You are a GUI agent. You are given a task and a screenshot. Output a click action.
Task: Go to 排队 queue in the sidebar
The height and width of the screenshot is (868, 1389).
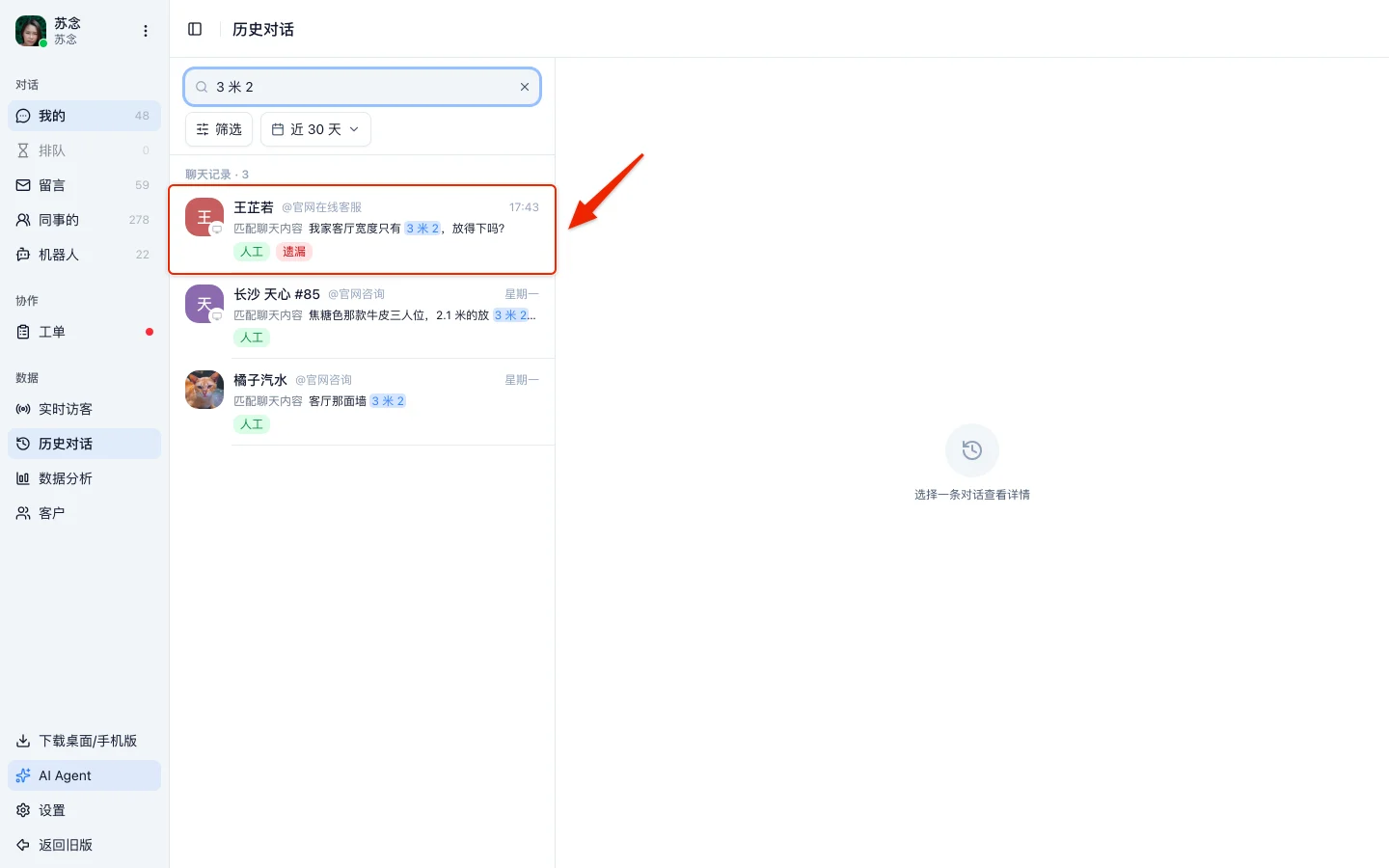(x=84, y=150)
